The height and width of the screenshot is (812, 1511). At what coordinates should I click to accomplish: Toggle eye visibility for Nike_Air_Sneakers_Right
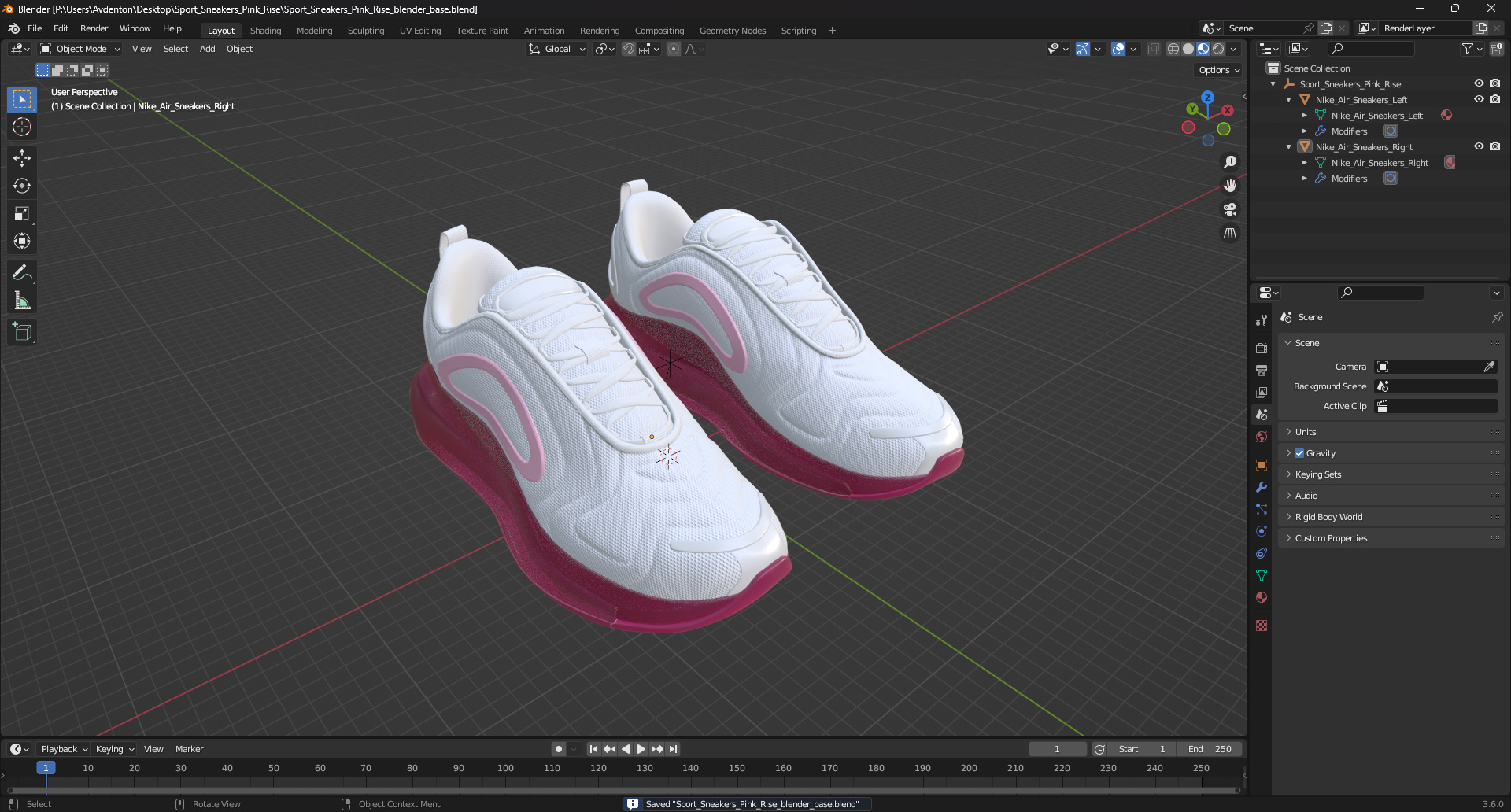tap(1479, 146)
